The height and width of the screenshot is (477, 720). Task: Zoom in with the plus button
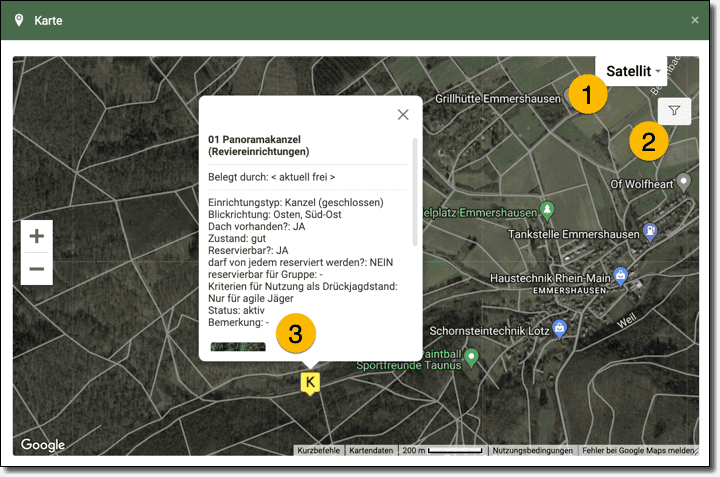point(37,237)
